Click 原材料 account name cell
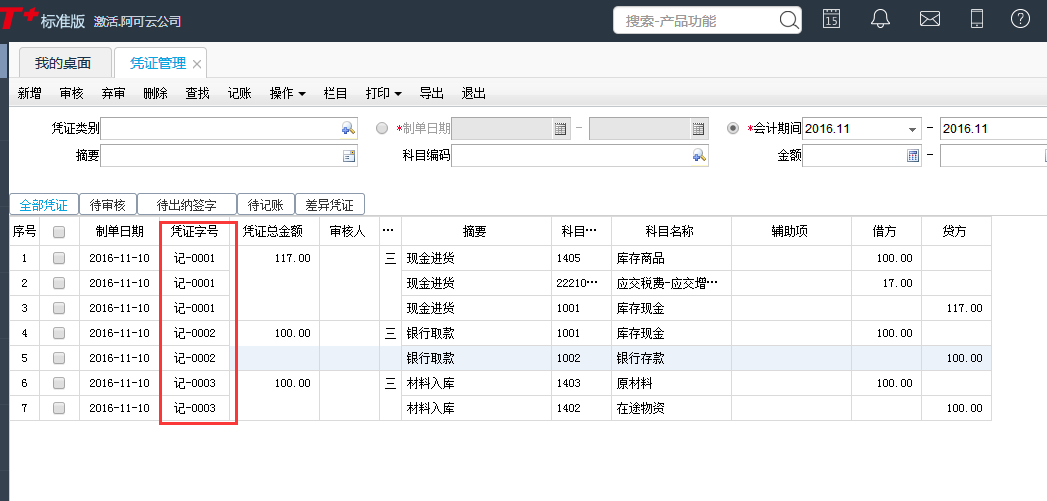Screen dimensions: 1047x501 pos(671,383)
